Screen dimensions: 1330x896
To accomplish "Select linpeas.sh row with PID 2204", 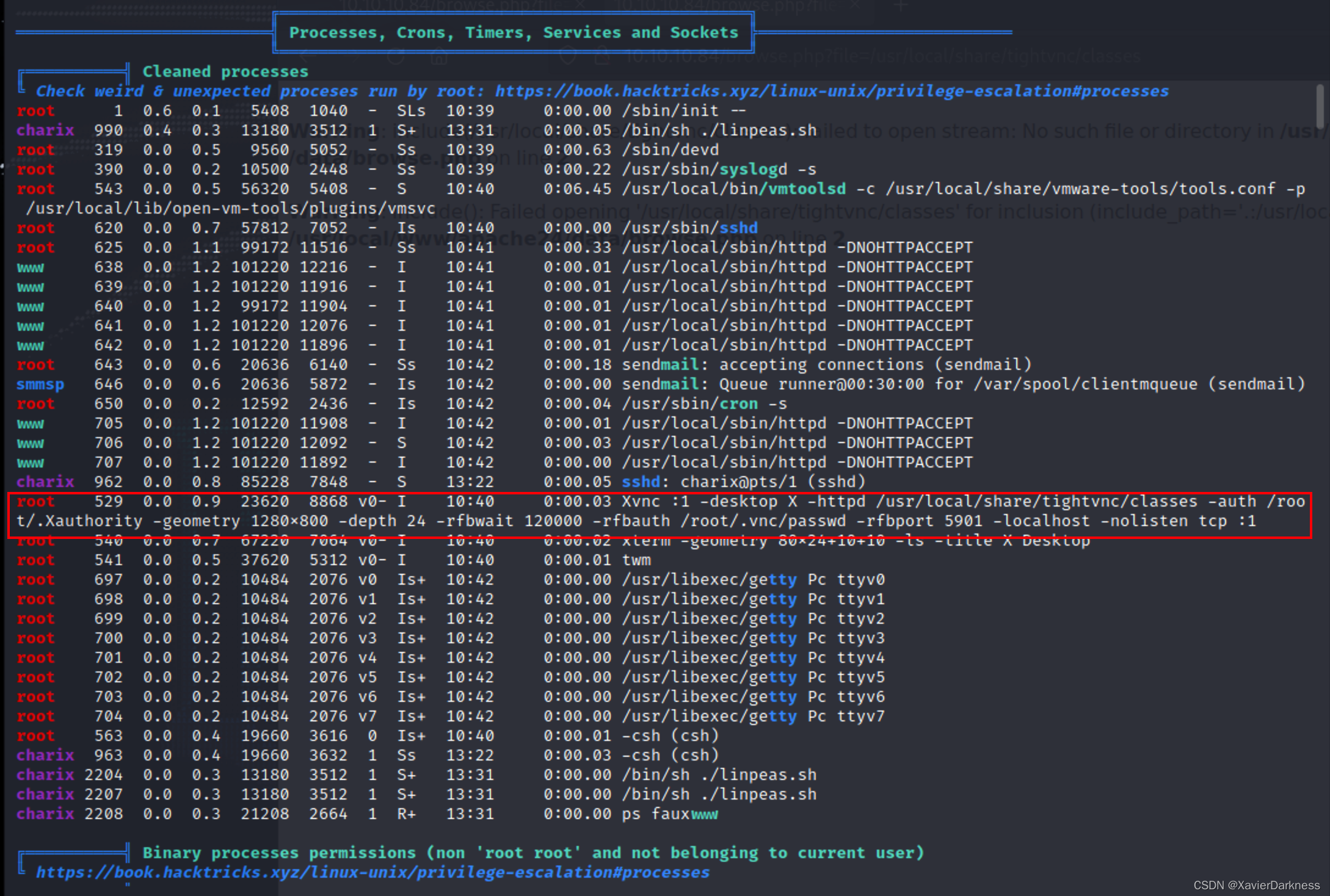I will (416, 775).
